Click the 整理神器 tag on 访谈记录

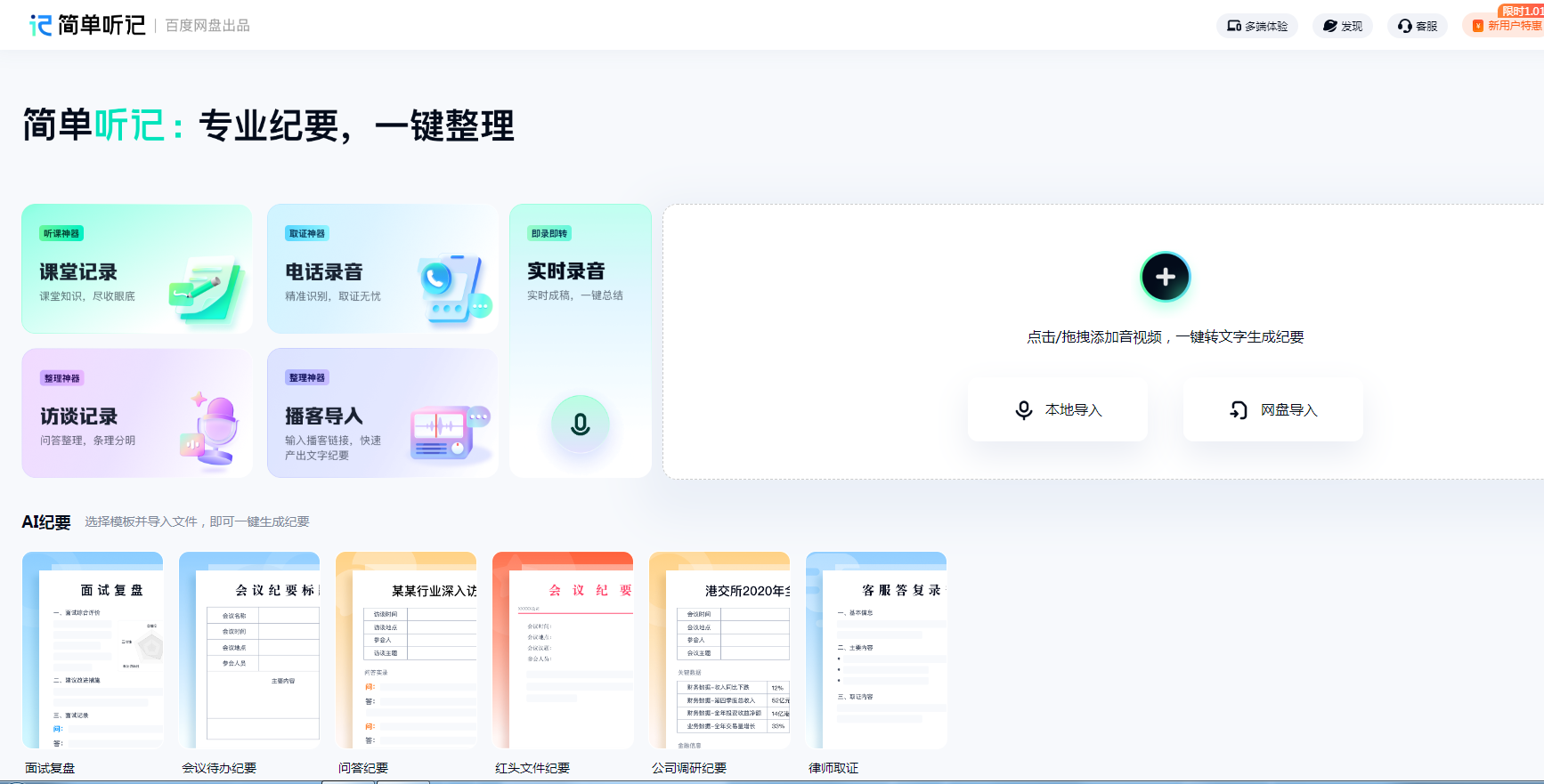(61, 378)
